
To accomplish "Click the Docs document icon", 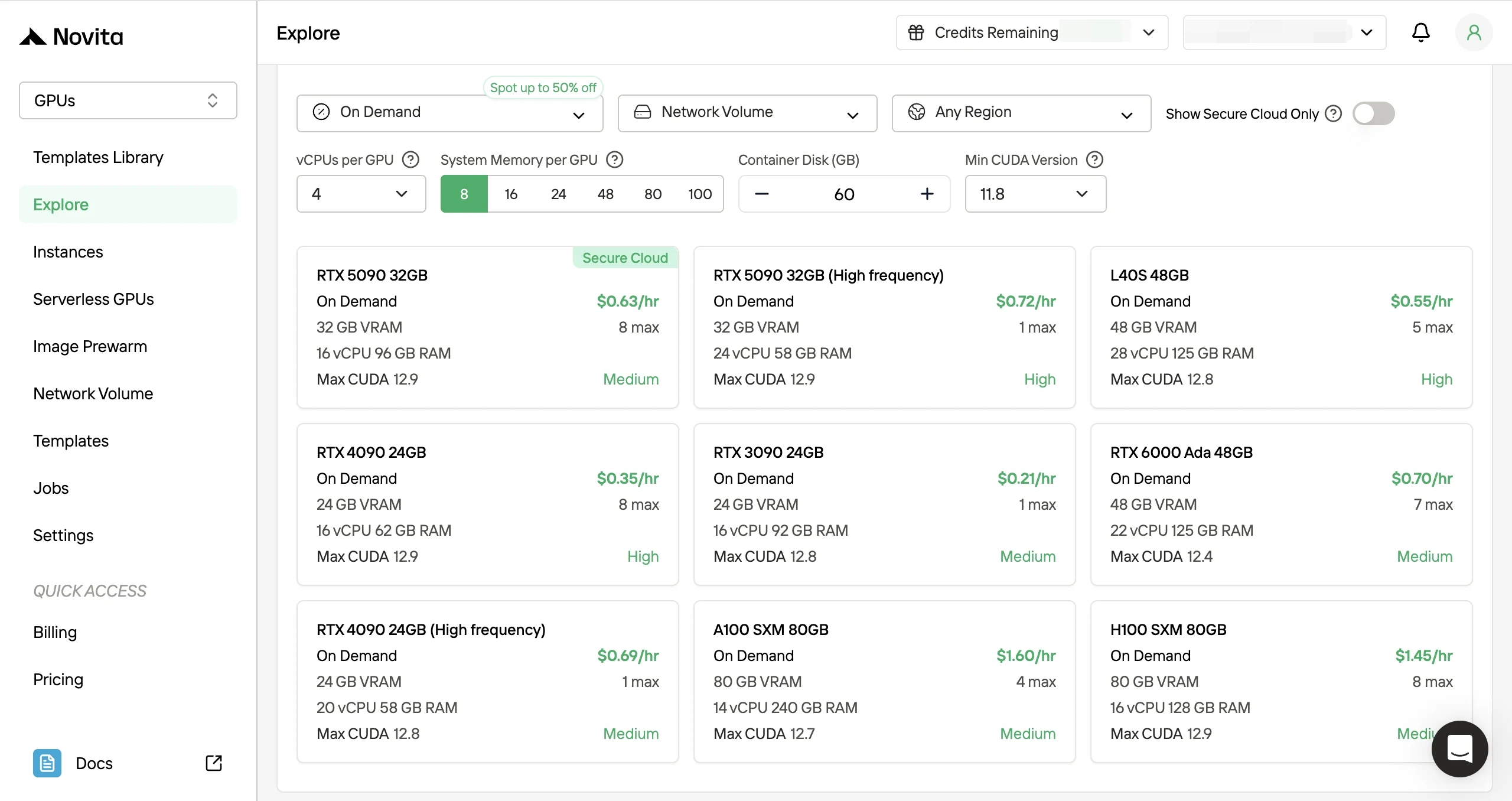I will tap(47, 763).
